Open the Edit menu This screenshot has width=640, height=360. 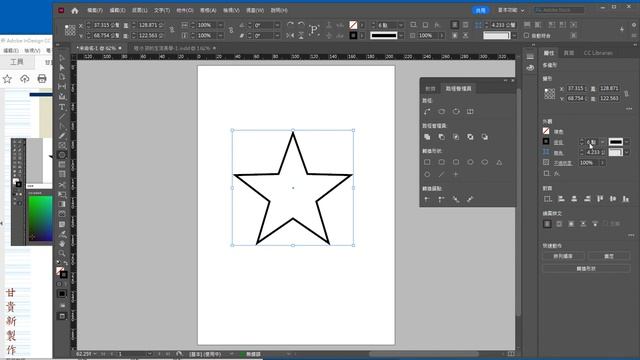[x=117, y=10]
